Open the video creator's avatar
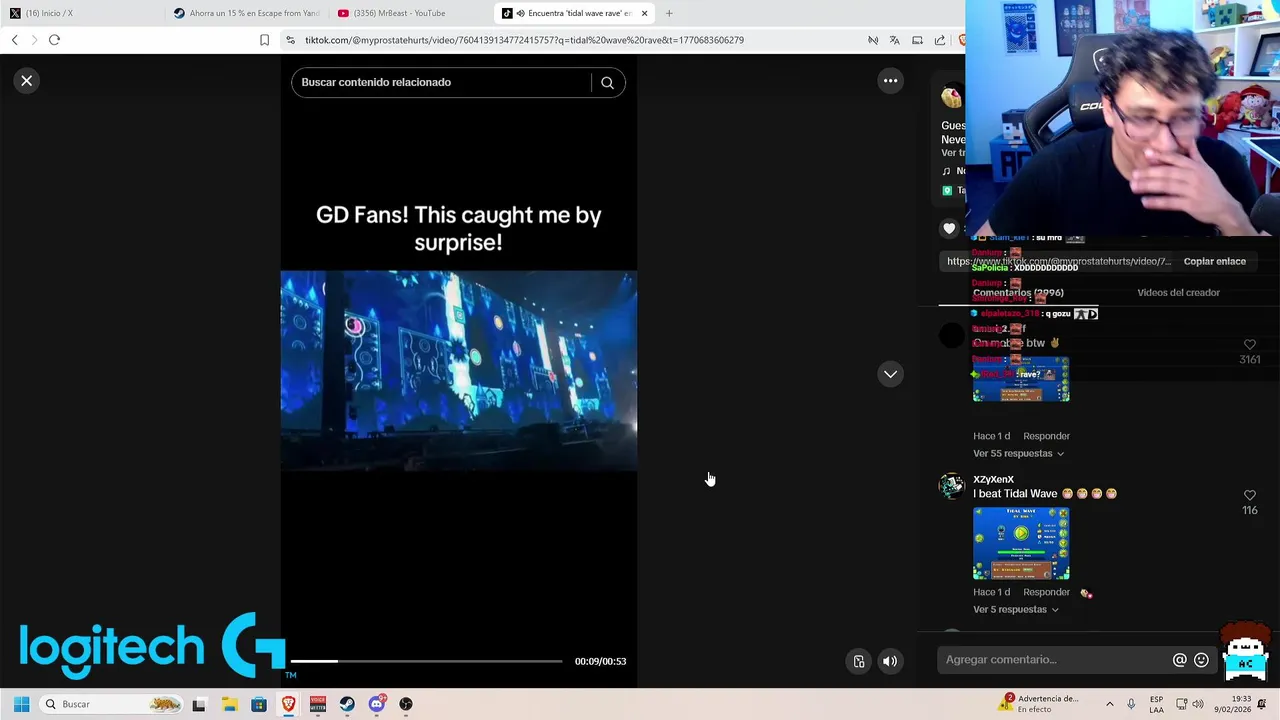 click(x=951, y=97)
